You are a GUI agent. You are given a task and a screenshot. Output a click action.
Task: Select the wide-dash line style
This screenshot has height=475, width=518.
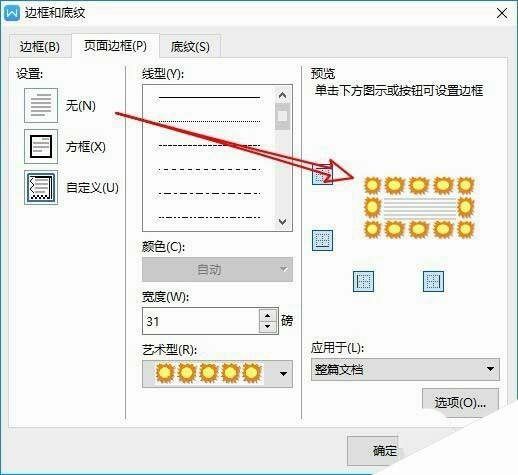209,169
